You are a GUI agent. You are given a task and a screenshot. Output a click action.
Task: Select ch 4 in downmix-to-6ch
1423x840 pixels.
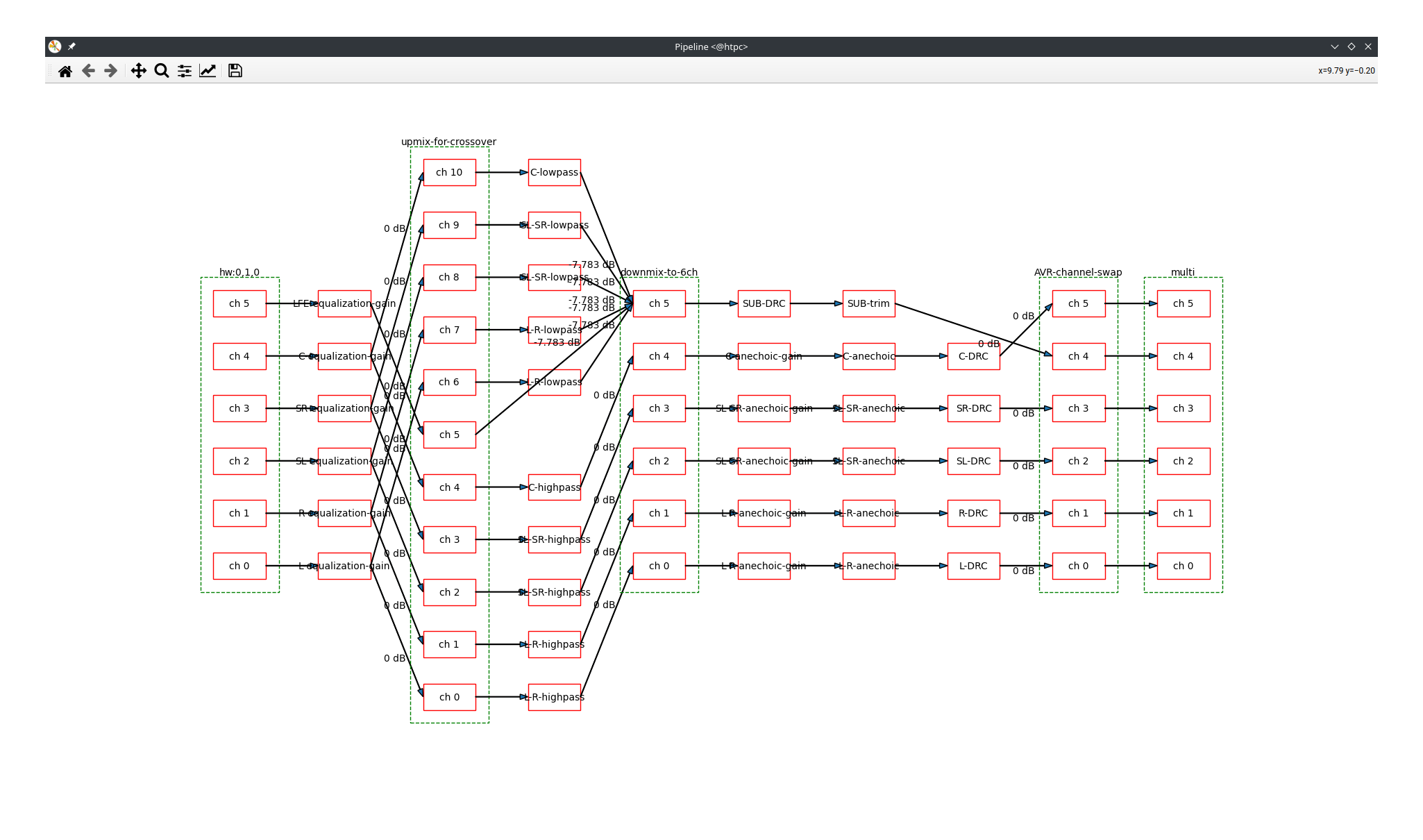[x=659, y=356]
